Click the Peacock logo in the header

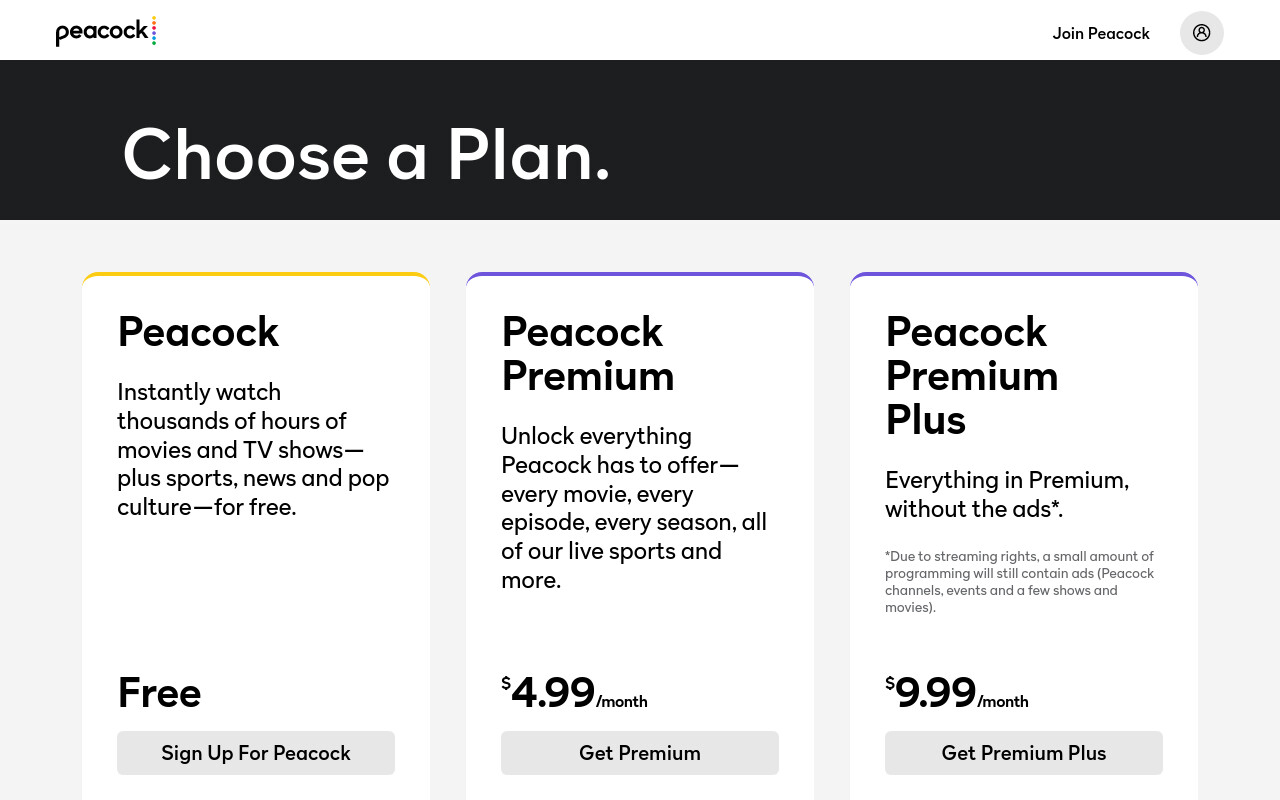tap(106, 32)
